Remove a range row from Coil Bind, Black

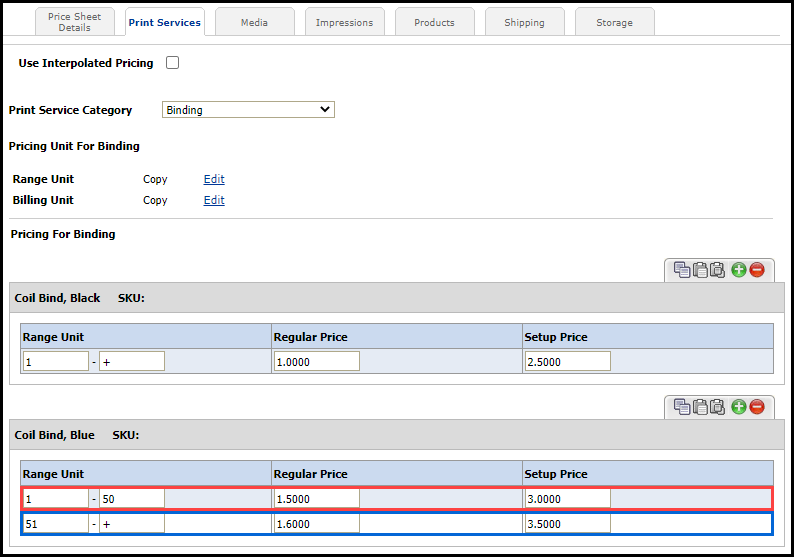click(757, 269)
